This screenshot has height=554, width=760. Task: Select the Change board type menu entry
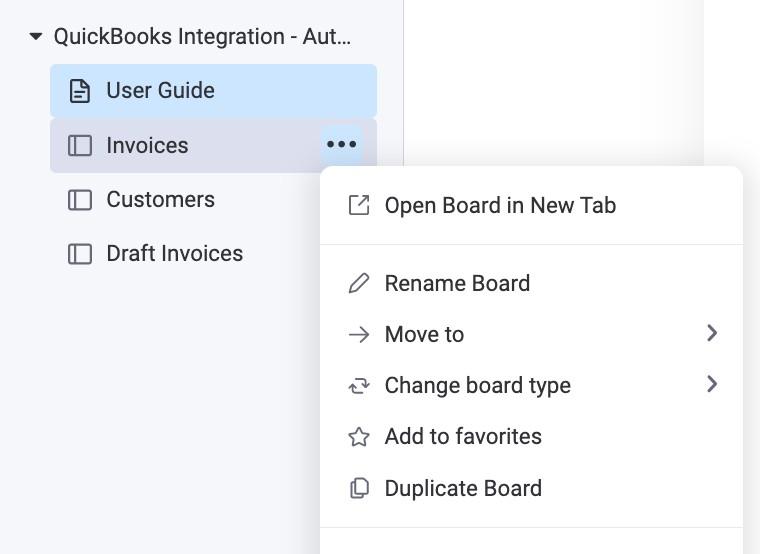[477, 386]
